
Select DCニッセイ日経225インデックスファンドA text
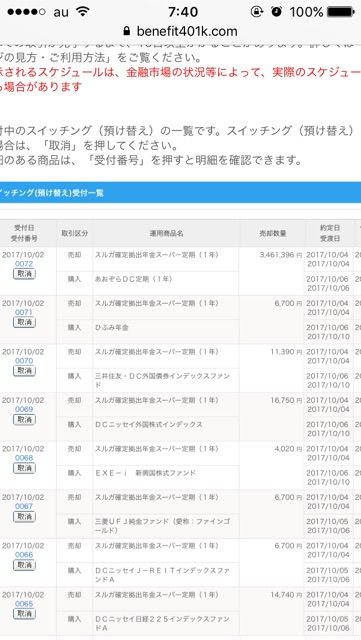point(162,623)
